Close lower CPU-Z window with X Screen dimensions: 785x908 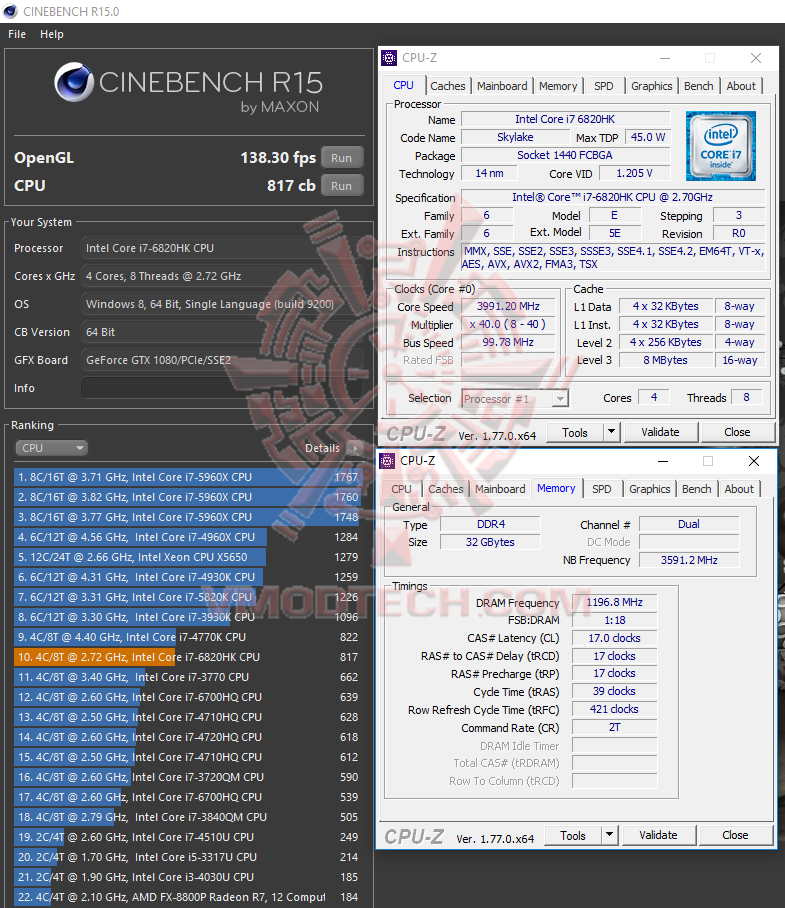[x=754, y=461]
